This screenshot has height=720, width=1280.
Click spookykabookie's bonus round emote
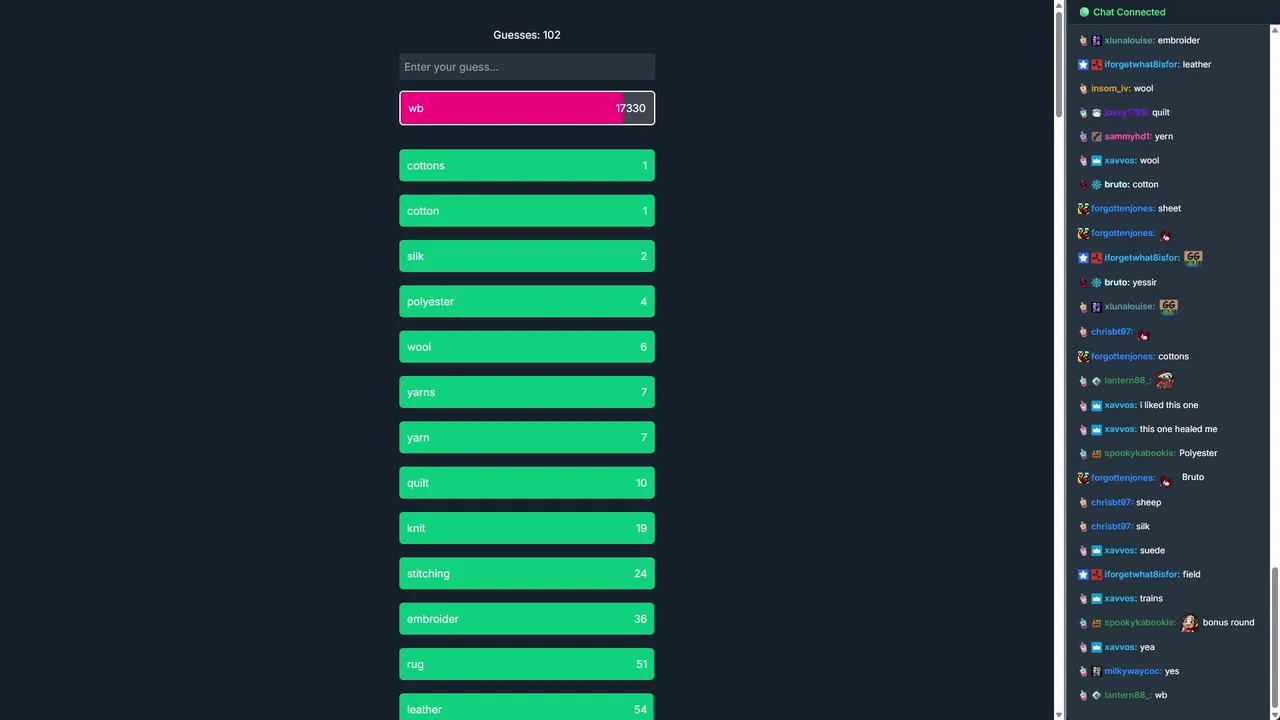(1189, 622)
